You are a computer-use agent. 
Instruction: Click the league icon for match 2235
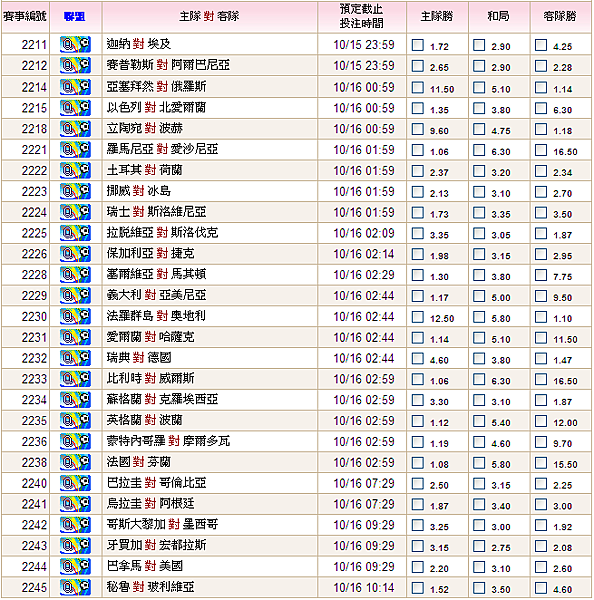[75, 421]
